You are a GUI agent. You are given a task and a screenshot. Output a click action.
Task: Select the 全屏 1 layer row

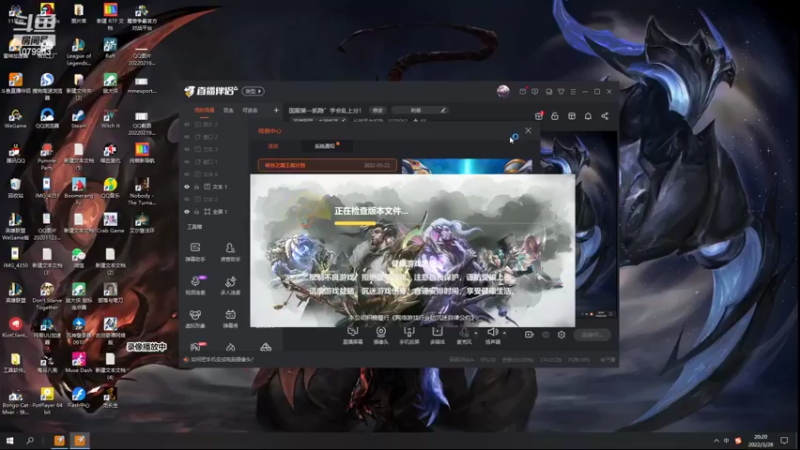point(217,212)
